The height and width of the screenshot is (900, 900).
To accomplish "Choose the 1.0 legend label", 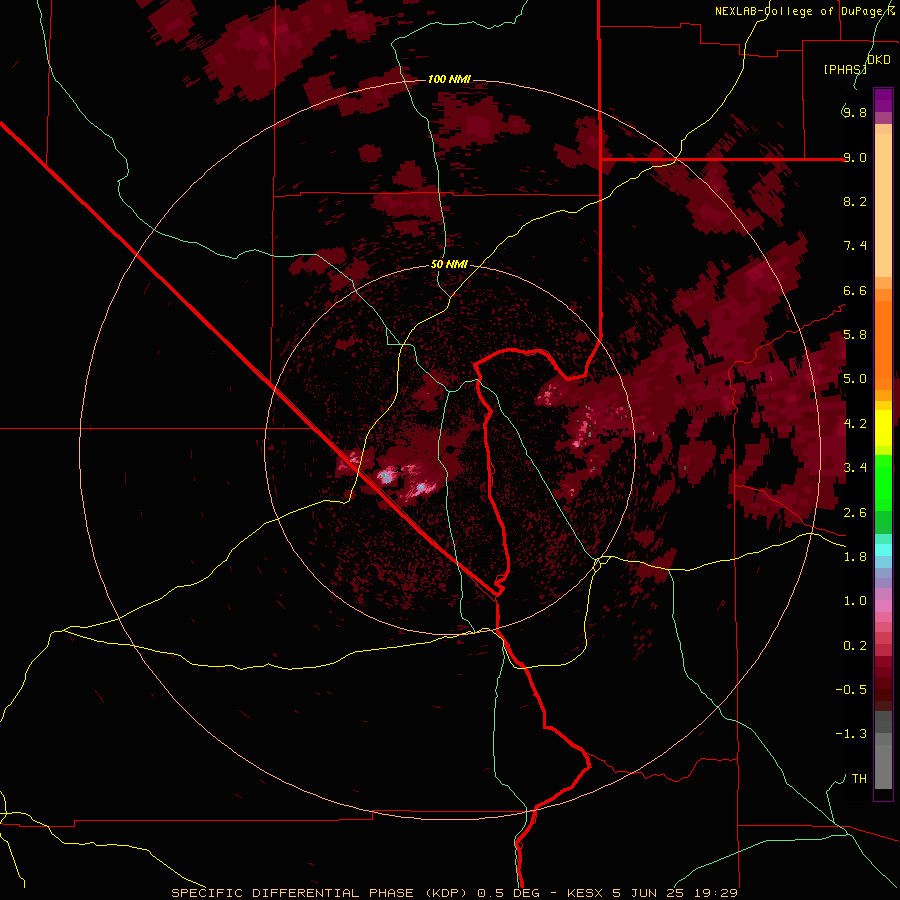I will [x=855, y=601].
